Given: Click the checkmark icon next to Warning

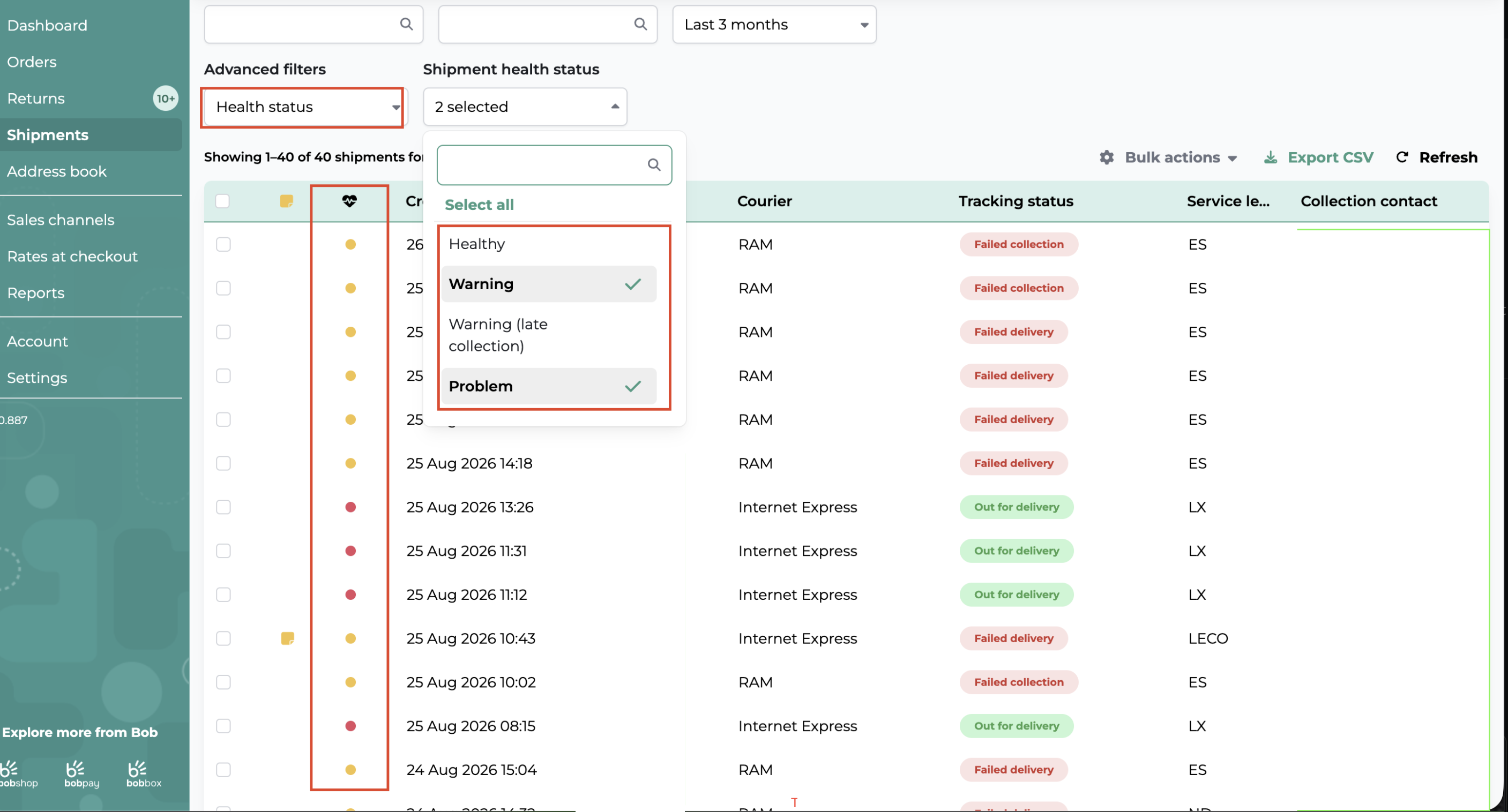Looking at the screenshot, I should pos(633,284).
